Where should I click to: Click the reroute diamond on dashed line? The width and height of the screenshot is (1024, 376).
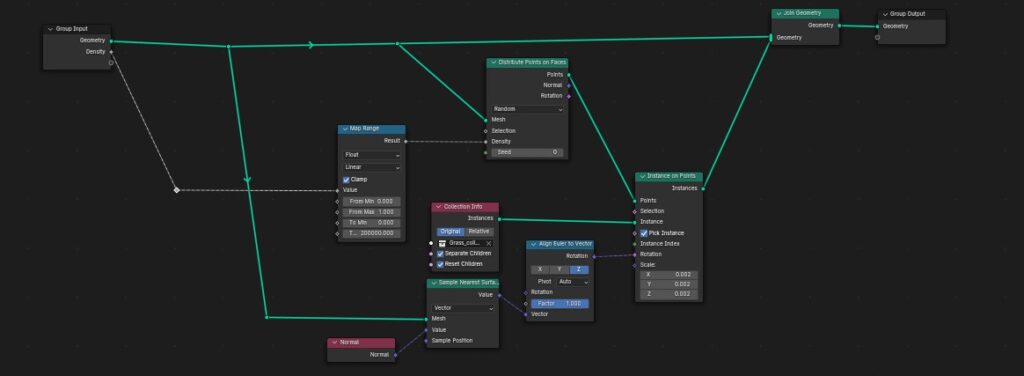tap(176, 190)
